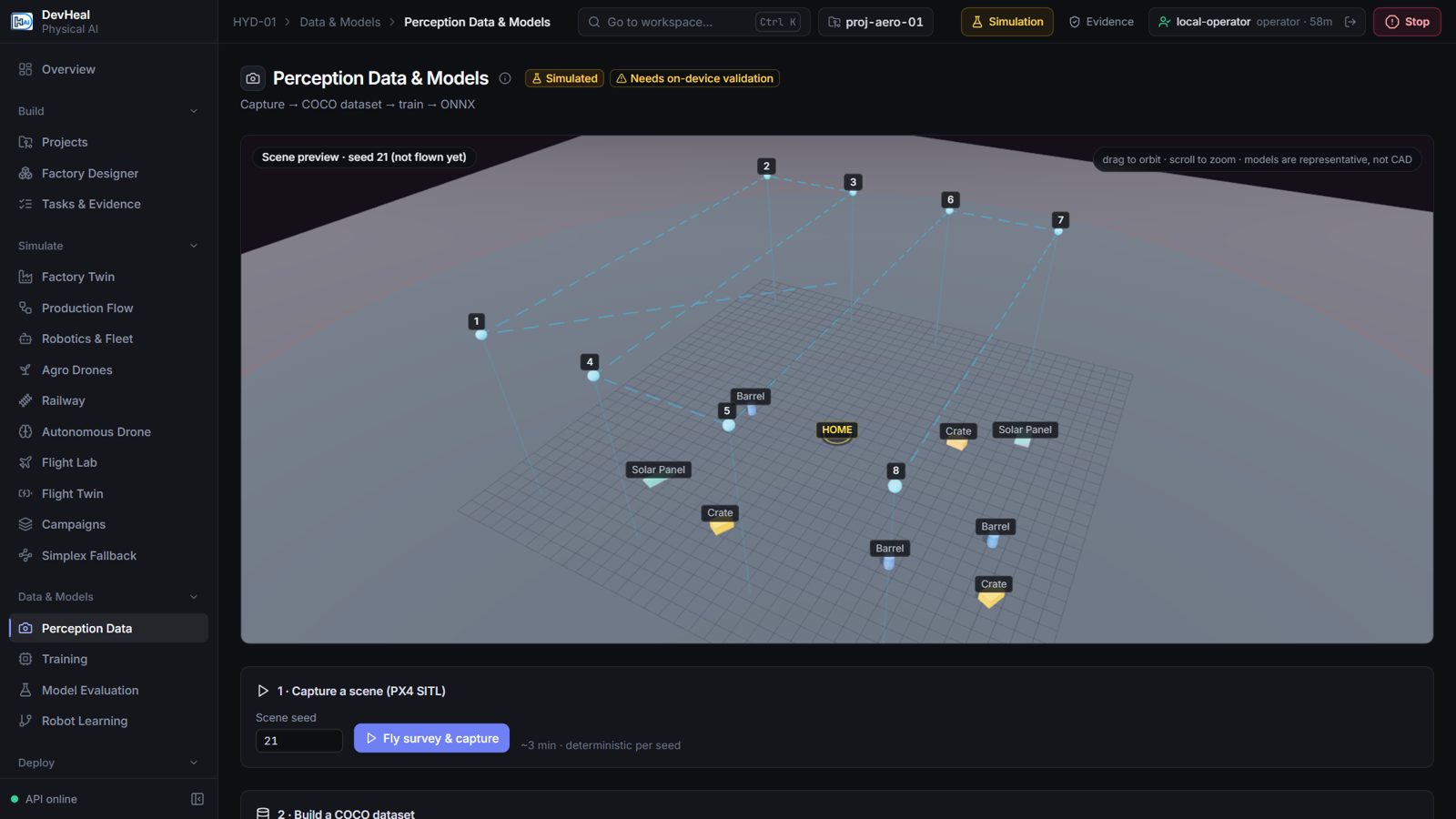Click the Needs on-device validation badge
1456x819 pixels.
pos(695,78)
